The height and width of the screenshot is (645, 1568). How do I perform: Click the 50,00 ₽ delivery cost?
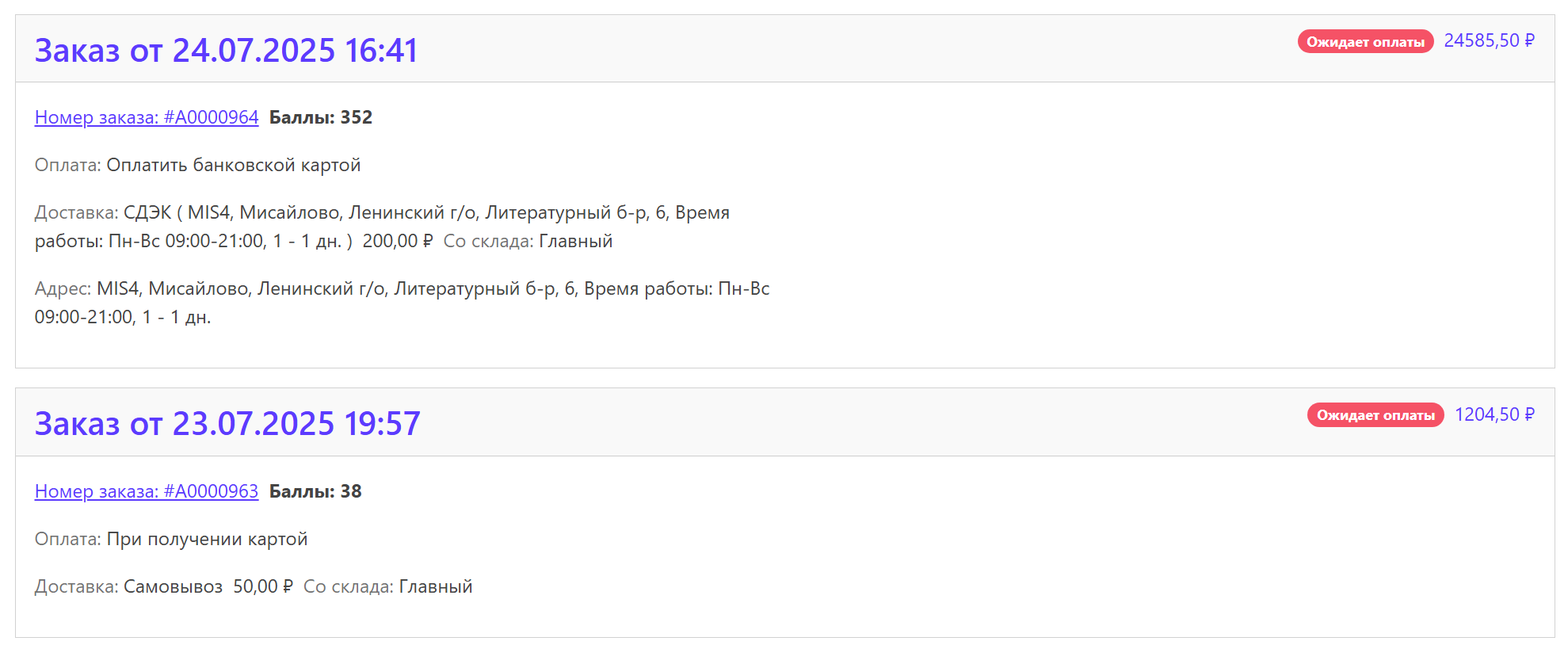(x=262, y=586)
